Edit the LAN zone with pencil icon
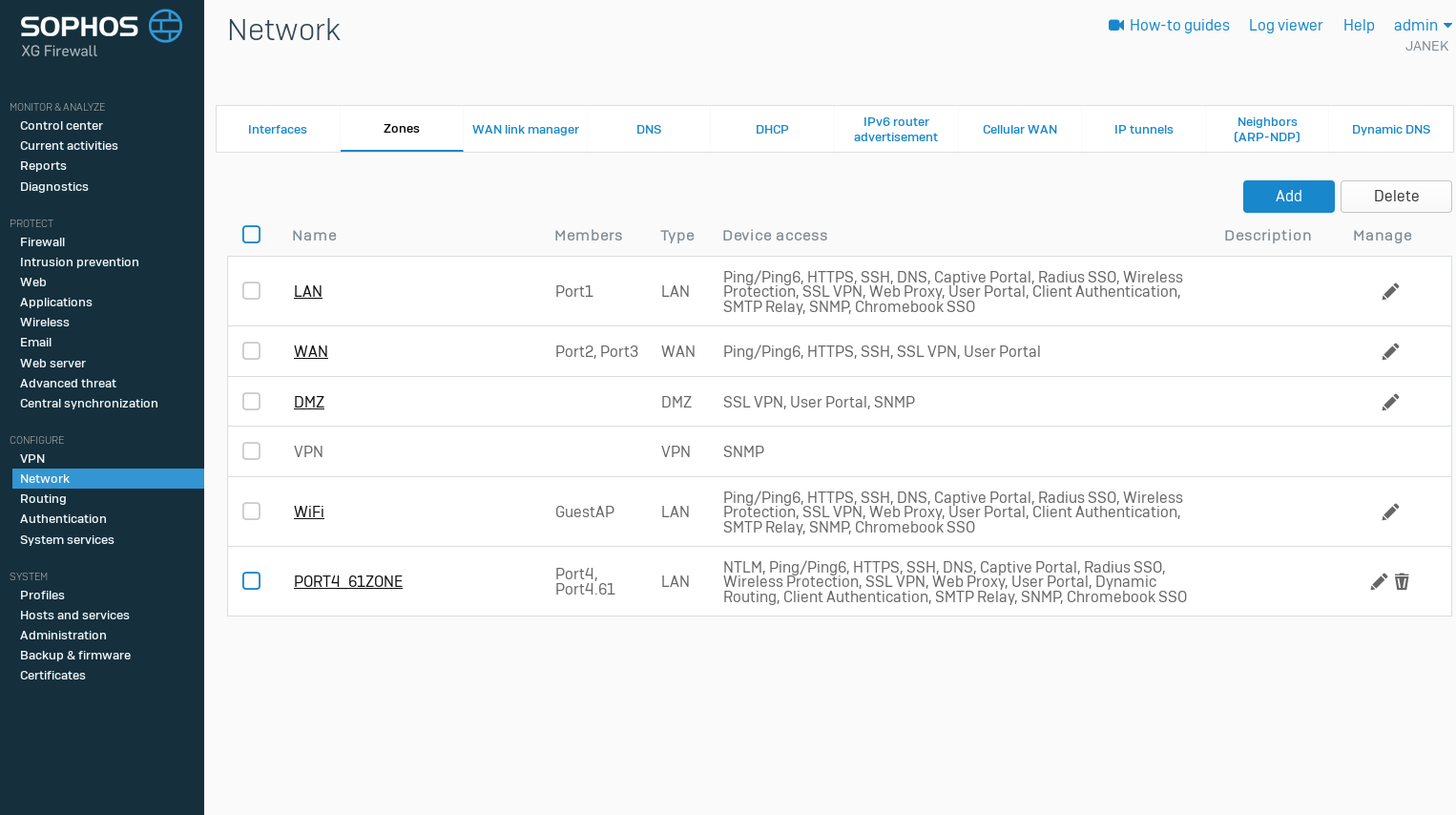 tap(1390, 292)
